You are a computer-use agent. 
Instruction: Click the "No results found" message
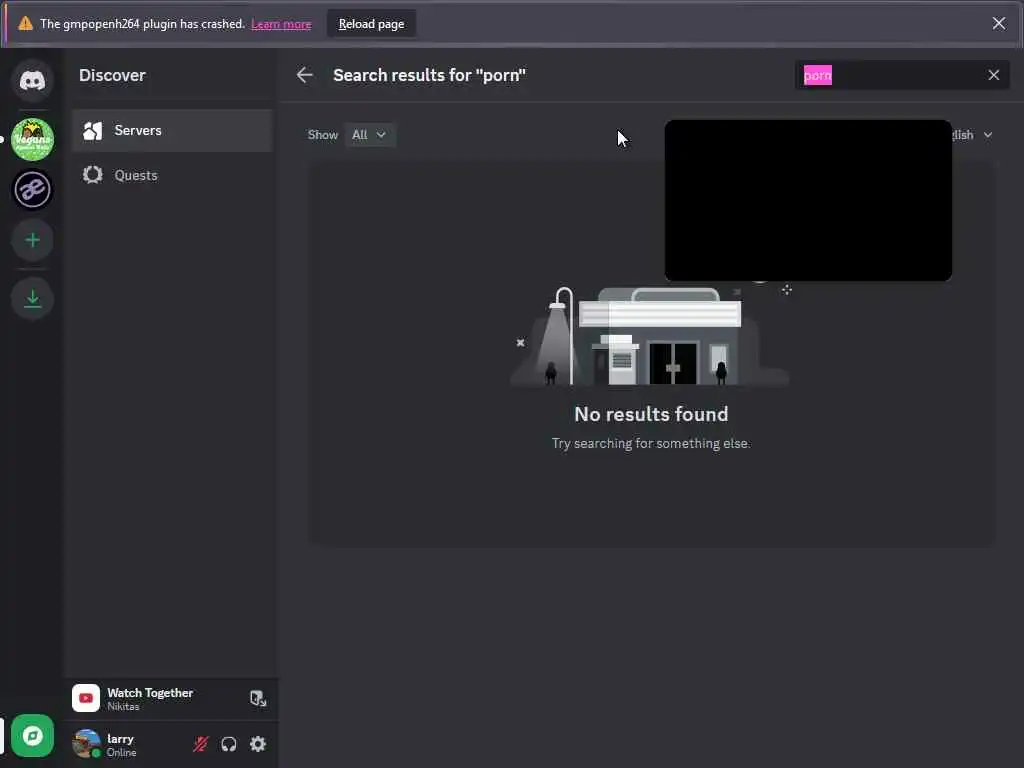651,414
